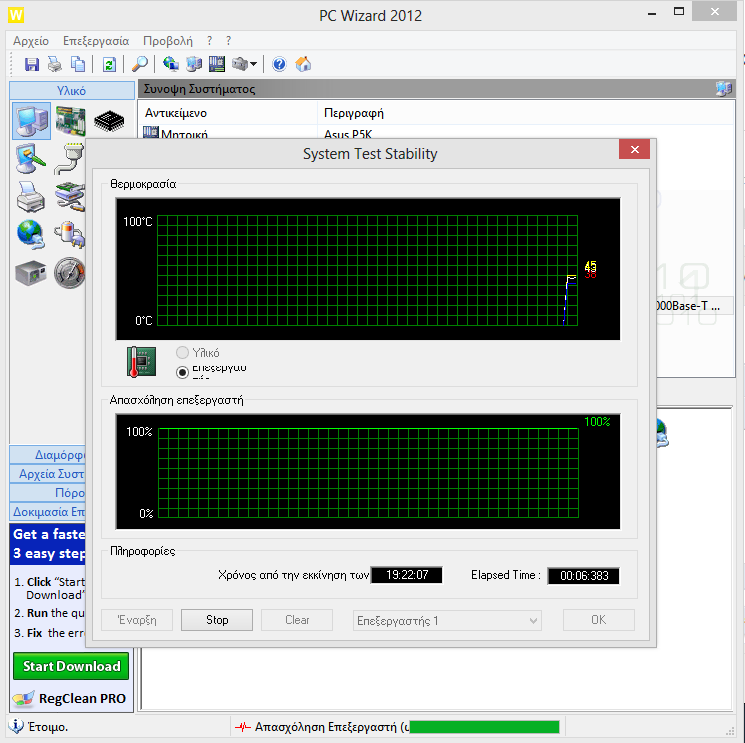
Task: Click the Save icon in toolbar
Action: 32,64
